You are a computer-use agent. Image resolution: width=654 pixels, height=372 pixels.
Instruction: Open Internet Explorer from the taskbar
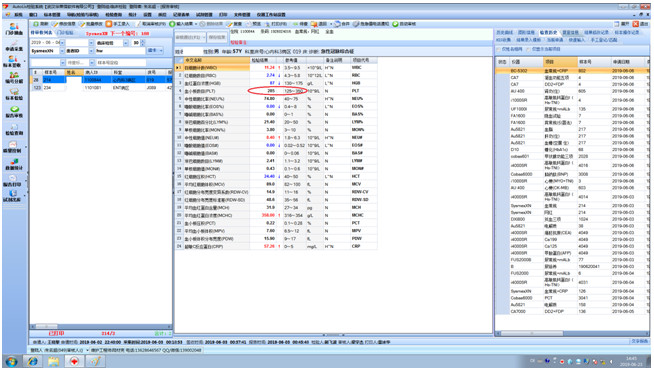pos(33,362)
